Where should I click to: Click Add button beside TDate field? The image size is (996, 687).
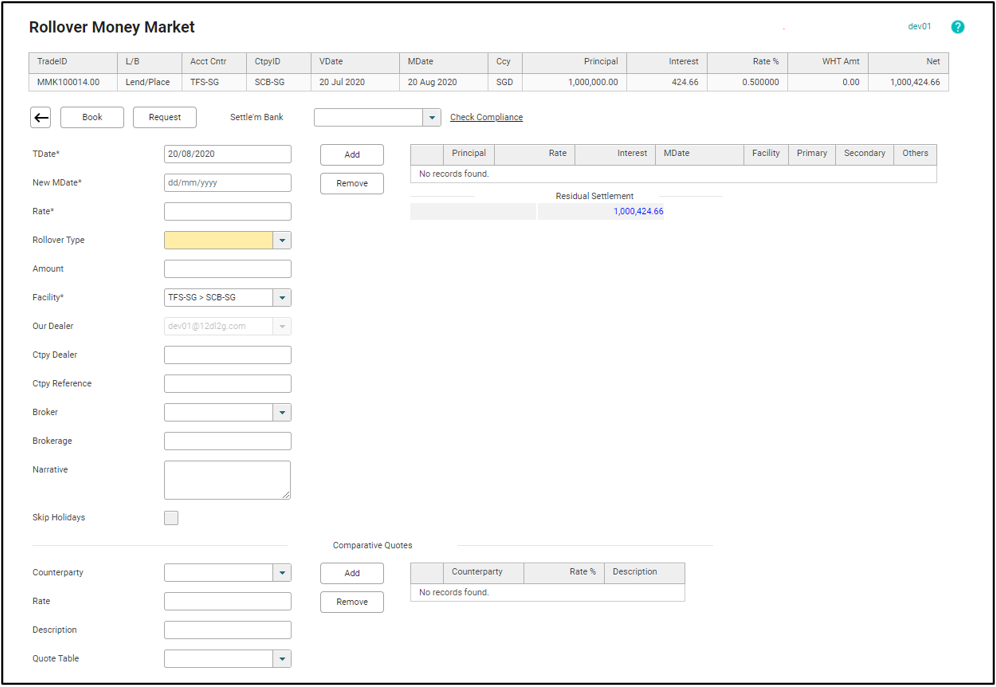(352, 155)
